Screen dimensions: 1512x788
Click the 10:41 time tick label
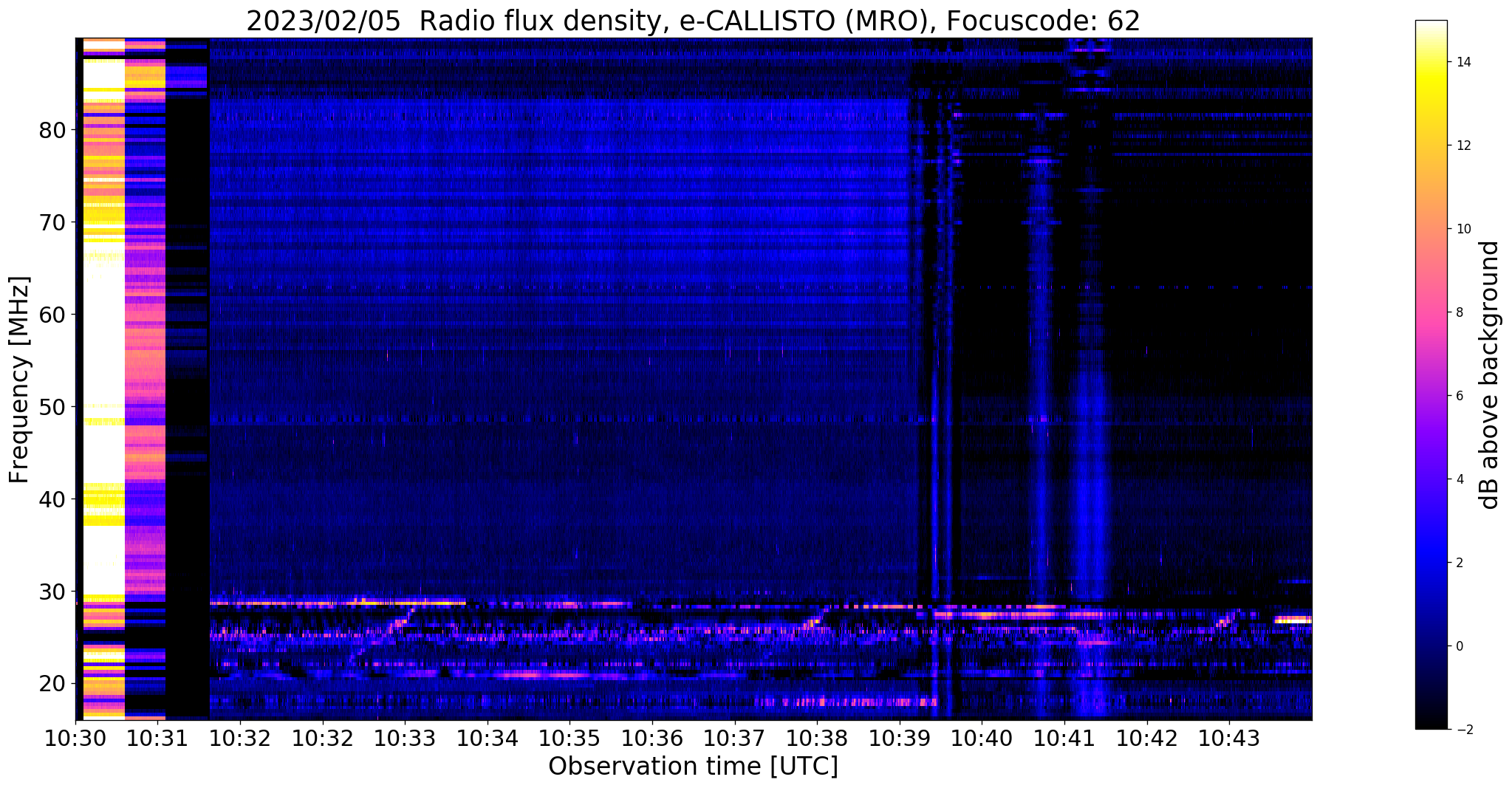(x=1064, y=738)
